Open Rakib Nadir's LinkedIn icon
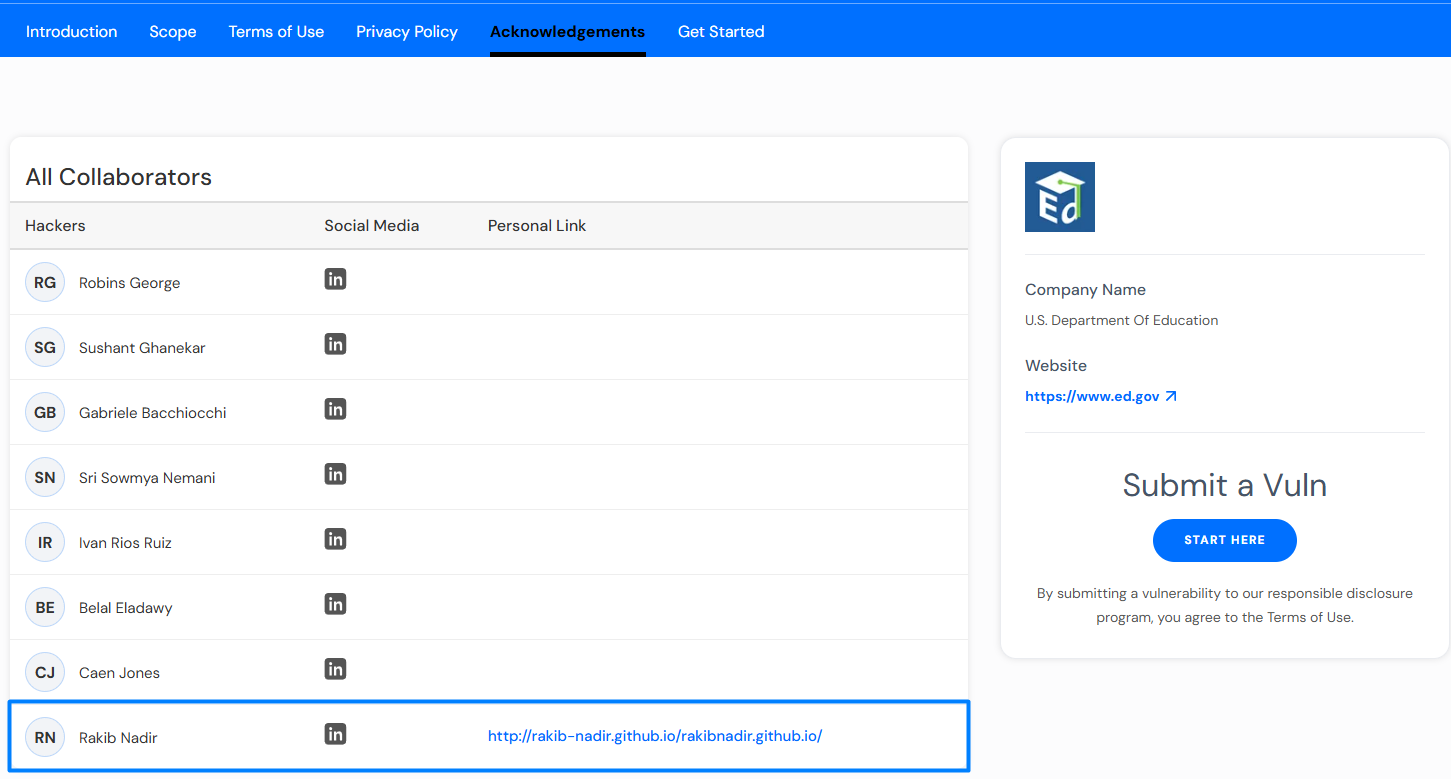The image size is (1451, 779). 336,734
